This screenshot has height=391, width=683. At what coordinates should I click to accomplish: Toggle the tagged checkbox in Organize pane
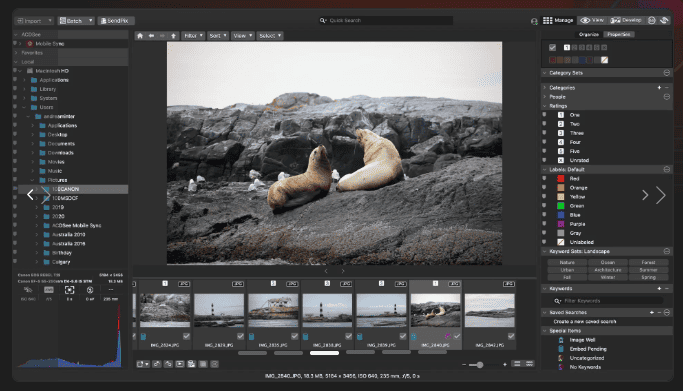552,47
